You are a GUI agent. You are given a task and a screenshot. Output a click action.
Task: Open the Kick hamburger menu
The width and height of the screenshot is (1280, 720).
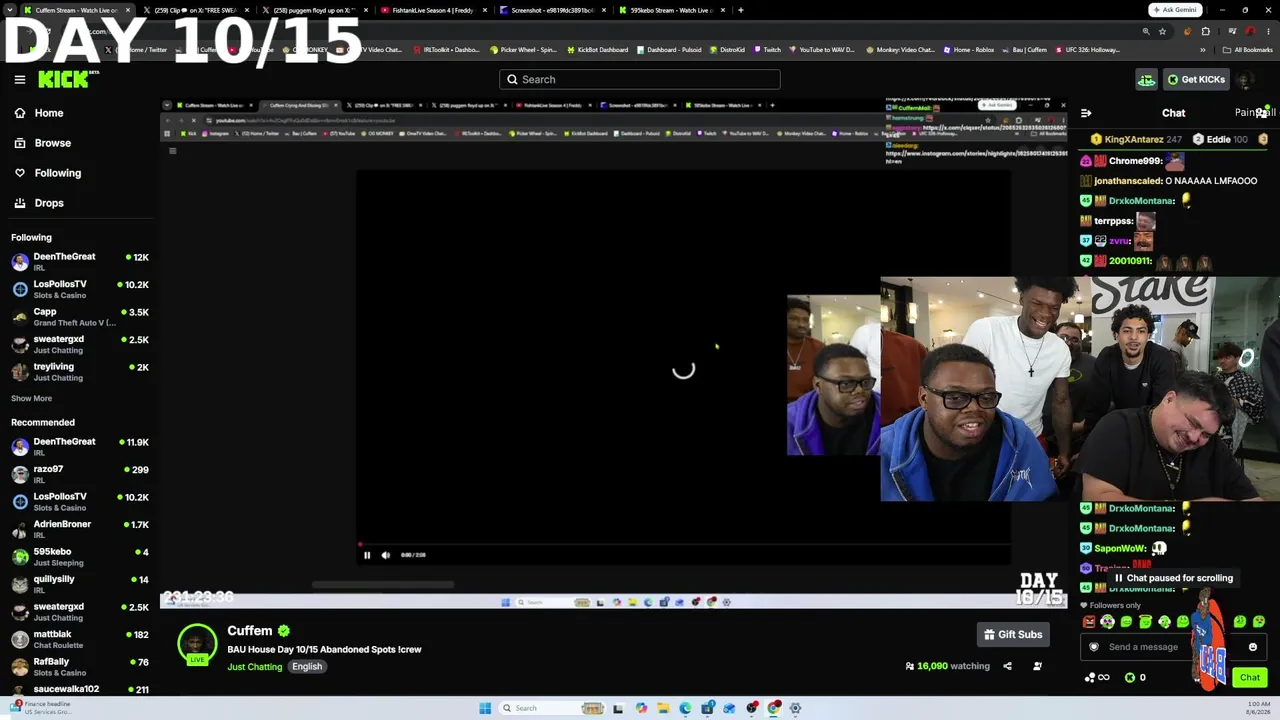click(19, 80)
